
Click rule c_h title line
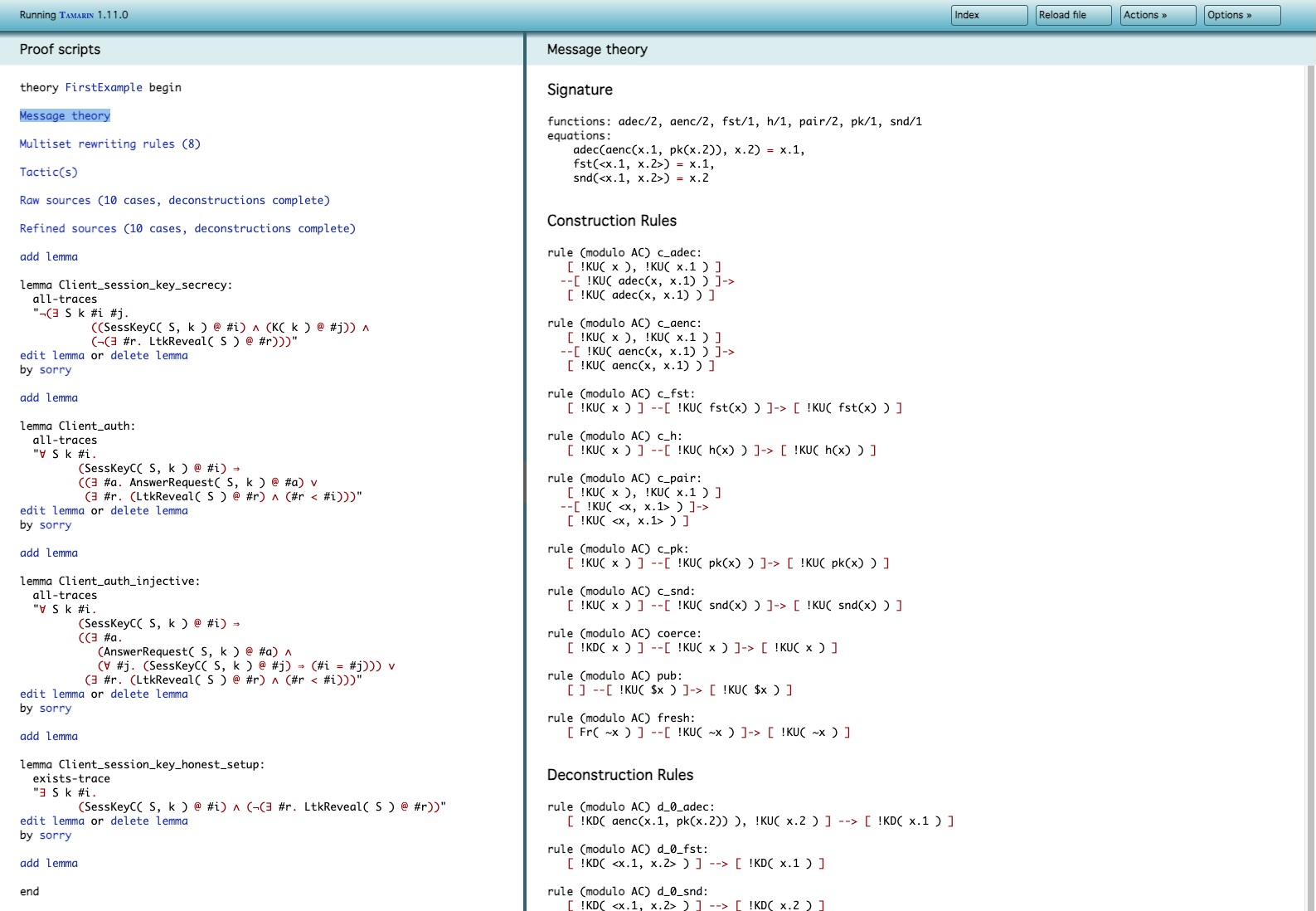click(614, 436)
